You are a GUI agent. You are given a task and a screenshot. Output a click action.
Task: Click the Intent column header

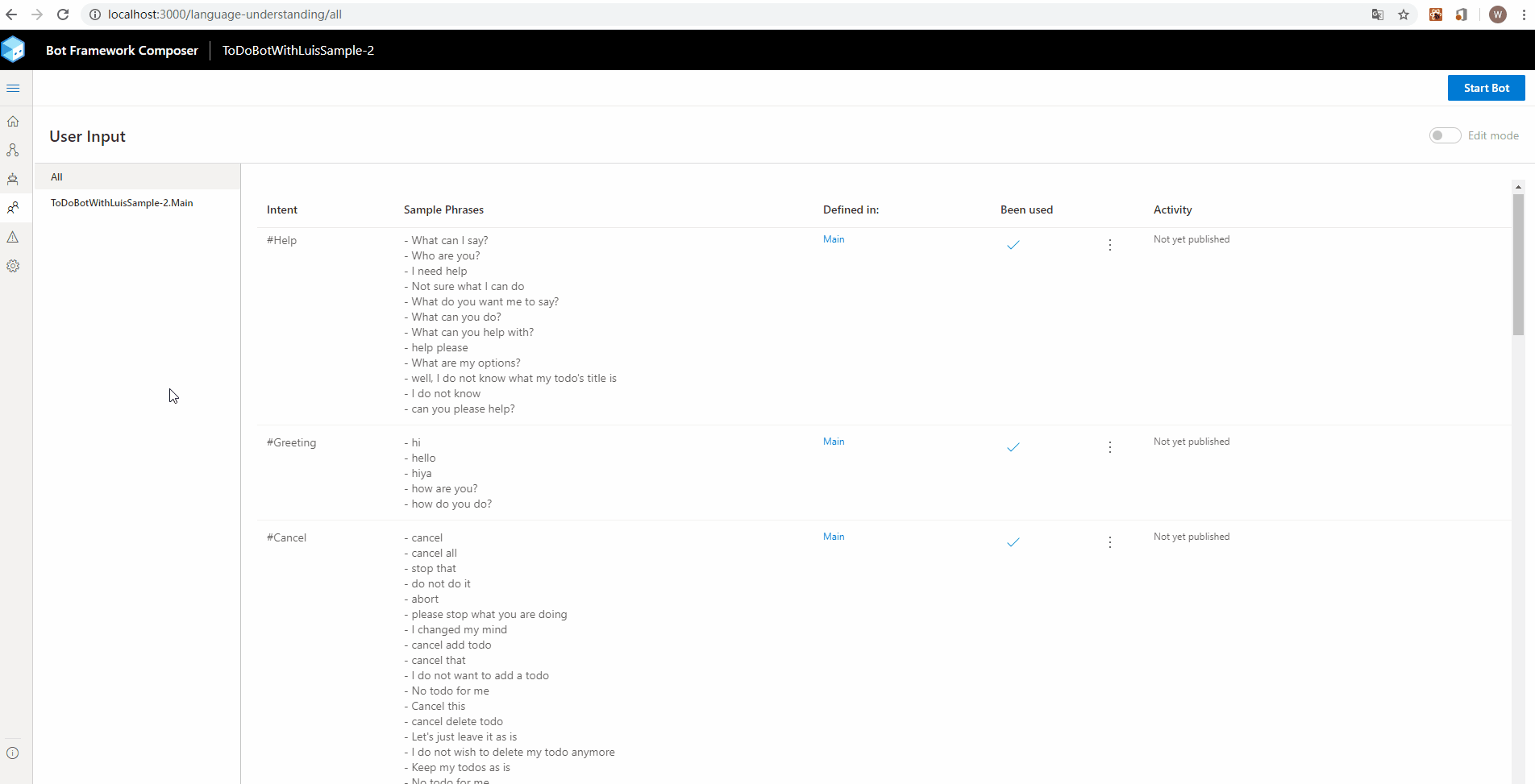tap(282, 209)
